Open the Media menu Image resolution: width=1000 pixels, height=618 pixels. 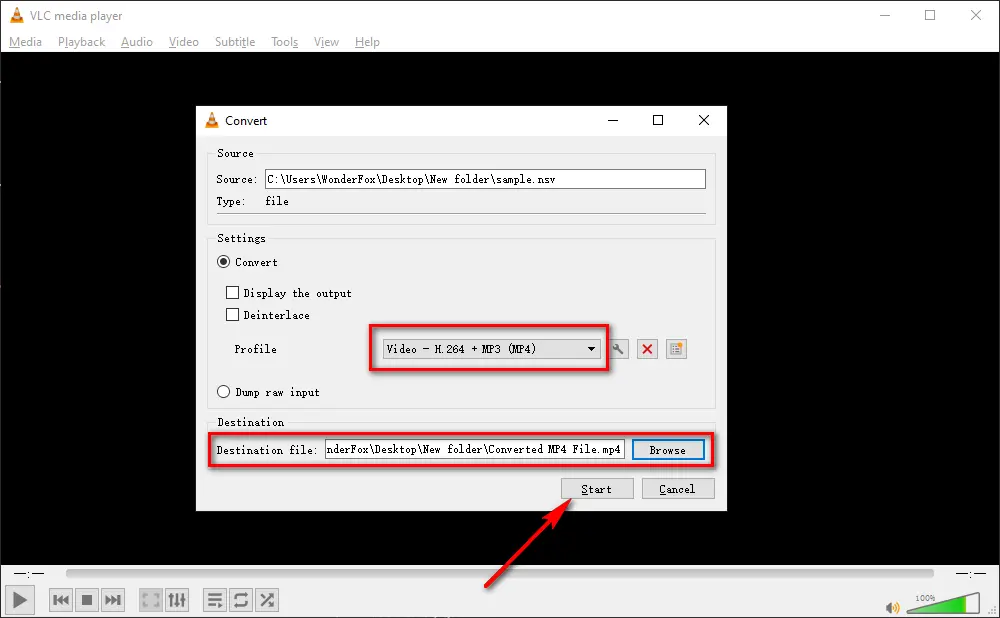pos(26,41)
